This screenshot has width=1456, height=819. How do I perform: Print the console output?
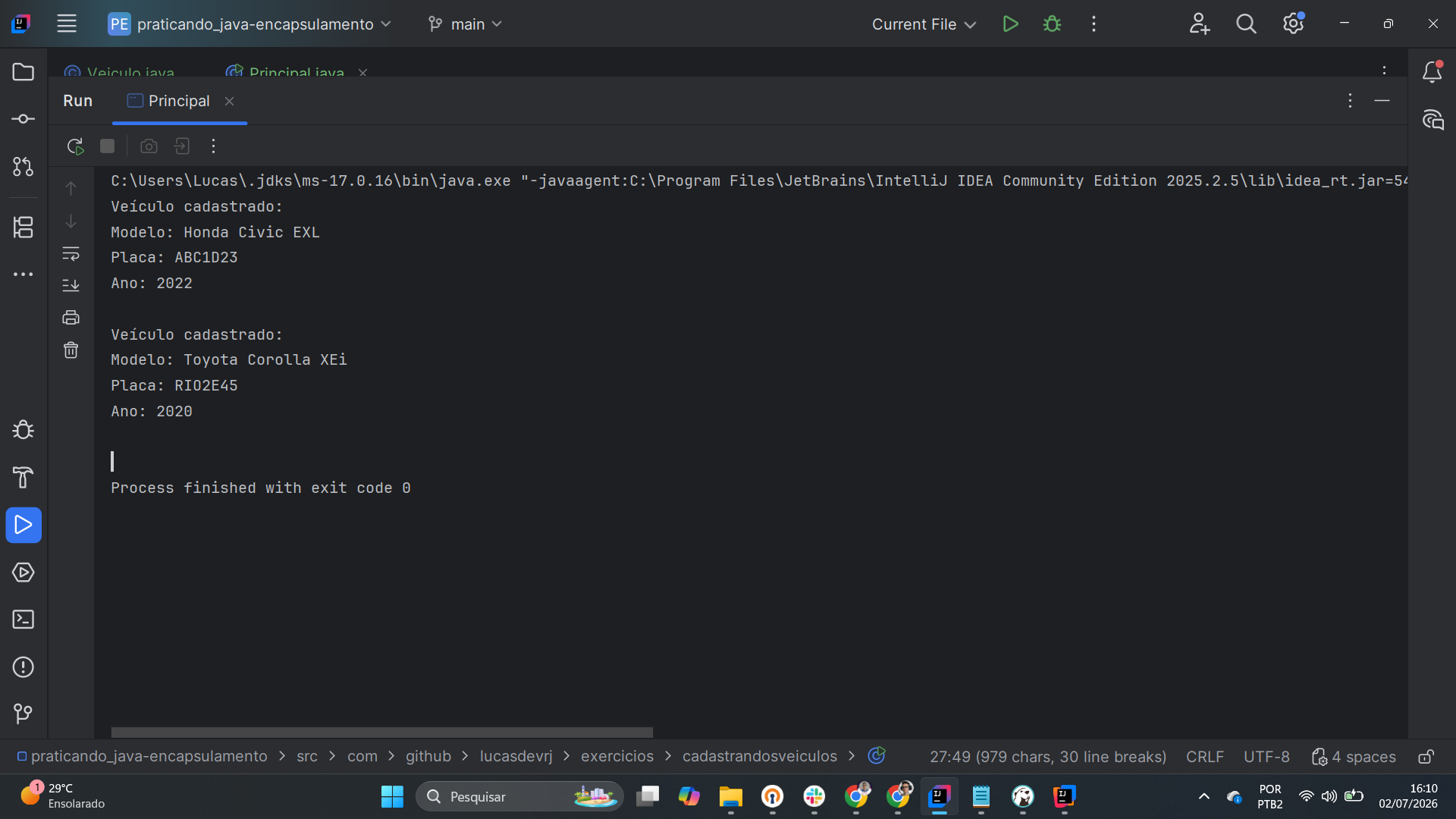point(71,318)
